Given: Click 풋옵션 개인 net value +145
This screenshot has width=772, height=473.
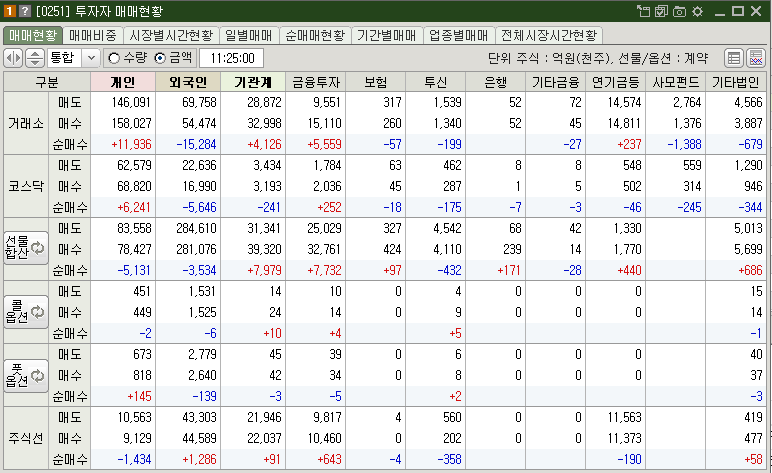Looking at the screenshot, I should 139,396.
